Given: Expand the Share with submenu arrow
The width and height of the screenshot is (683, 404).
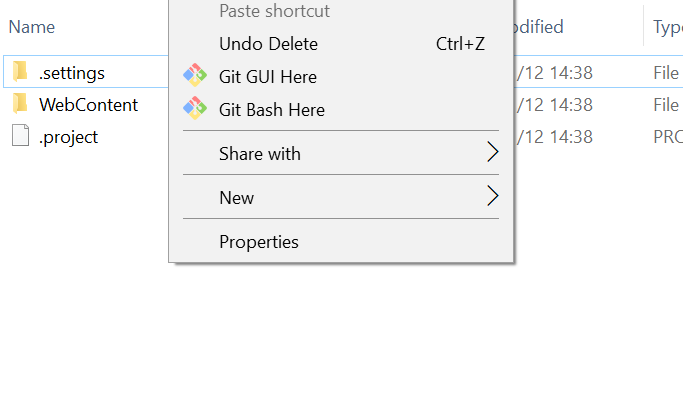Looking at the screenshot, I should 492,152.
